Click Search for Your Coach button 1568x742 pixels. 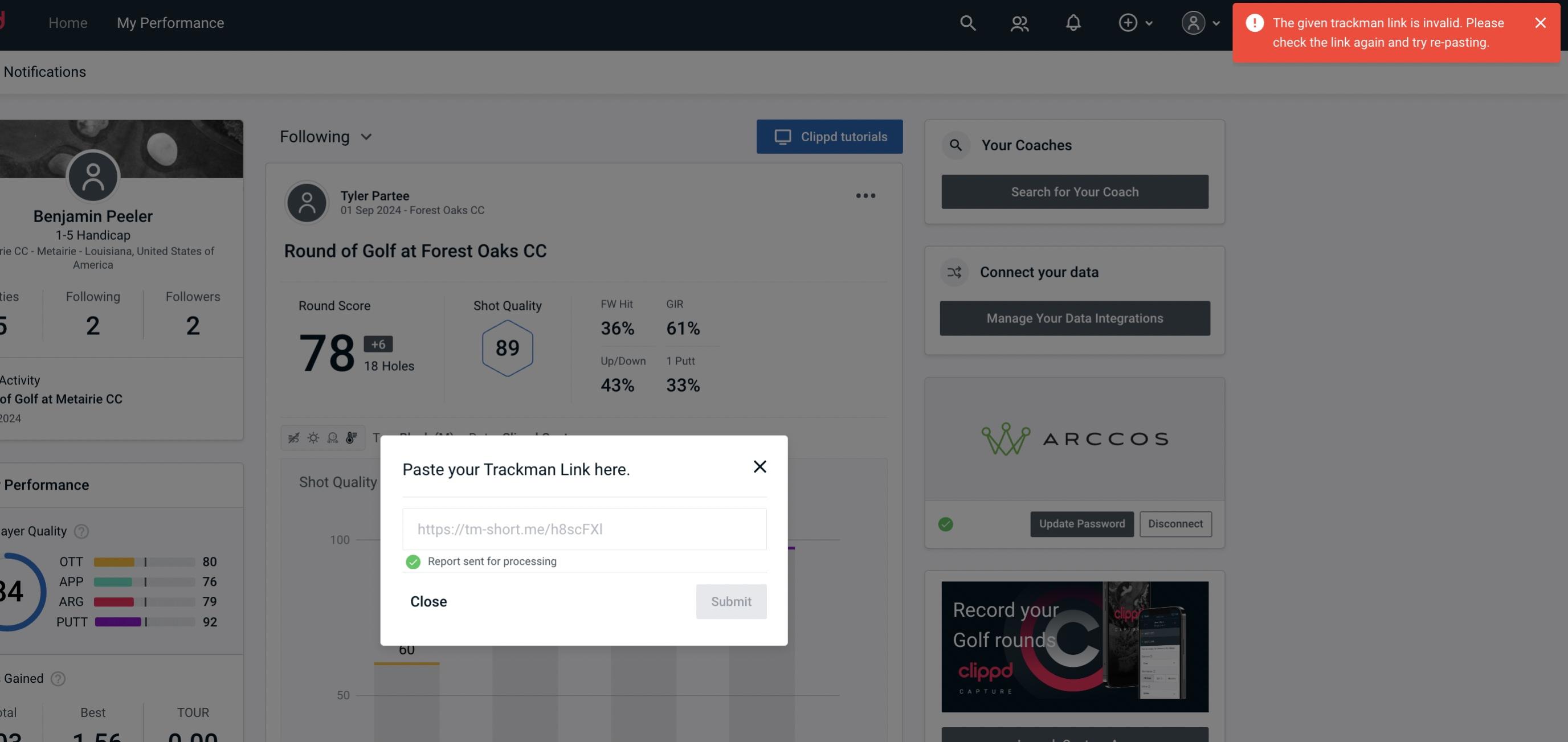(x=1075, y=191)
